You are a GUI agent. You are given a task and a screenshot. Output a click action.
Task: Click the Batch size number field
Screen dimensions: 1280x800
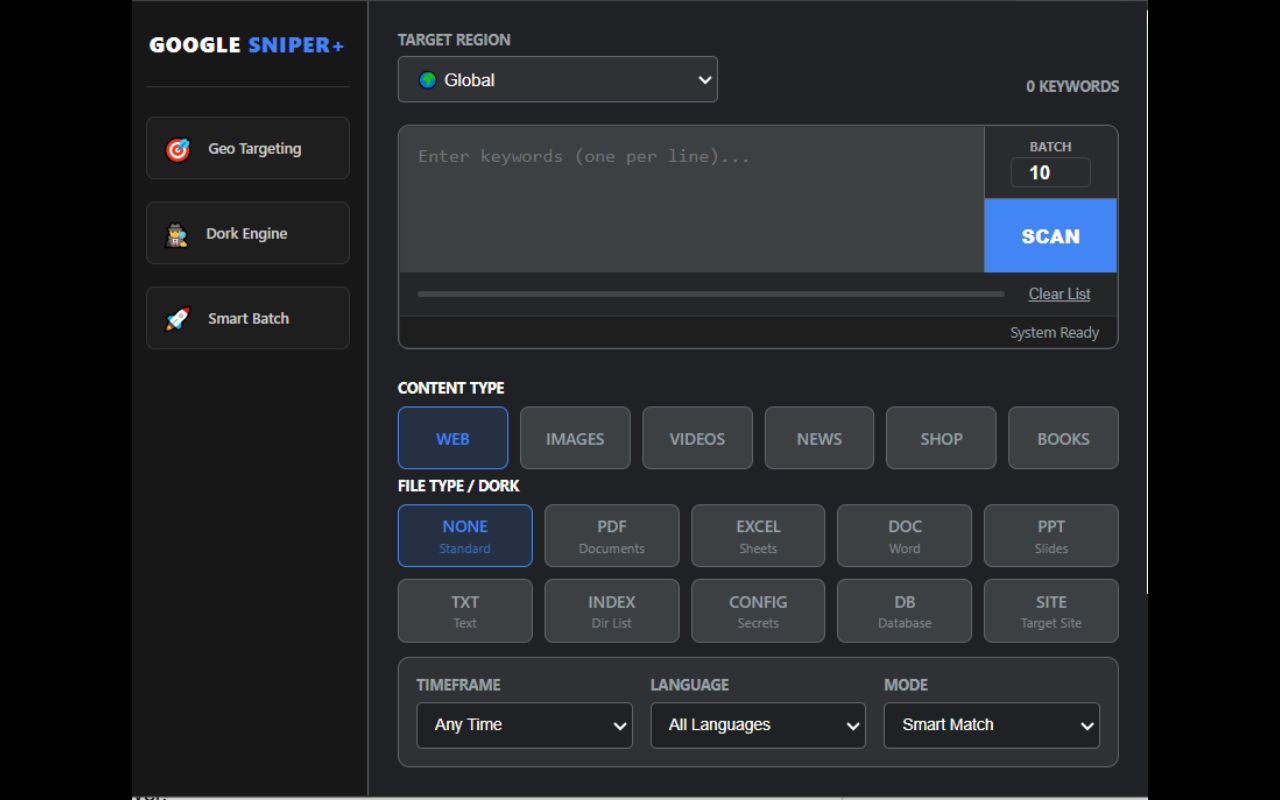click(x=1050, y=173)
